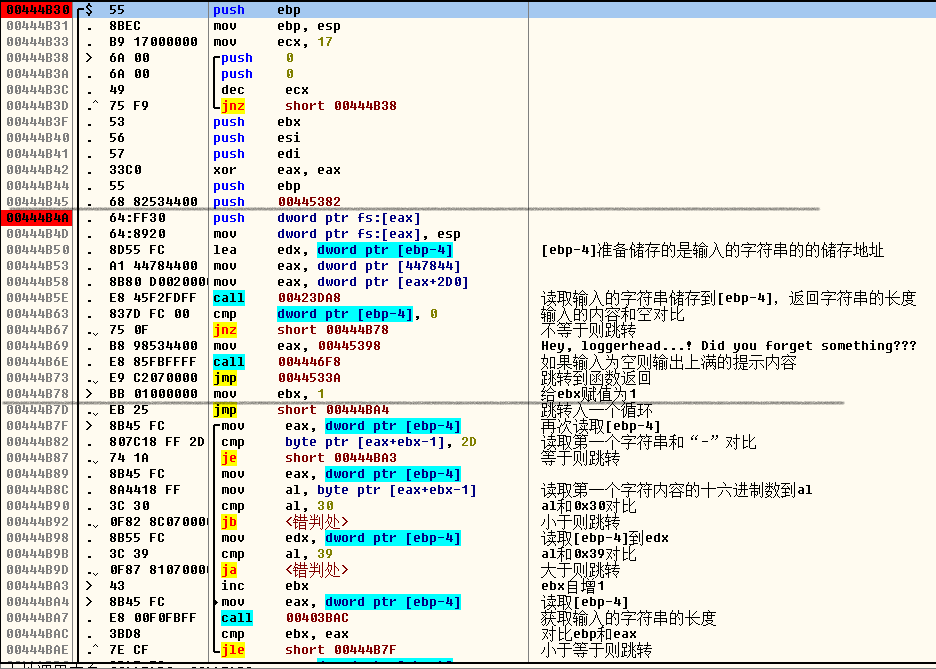Viewport: 936px width, 669px height.
Task: Select jle short 00444B7F instruction
Action: tap(309, 650)
